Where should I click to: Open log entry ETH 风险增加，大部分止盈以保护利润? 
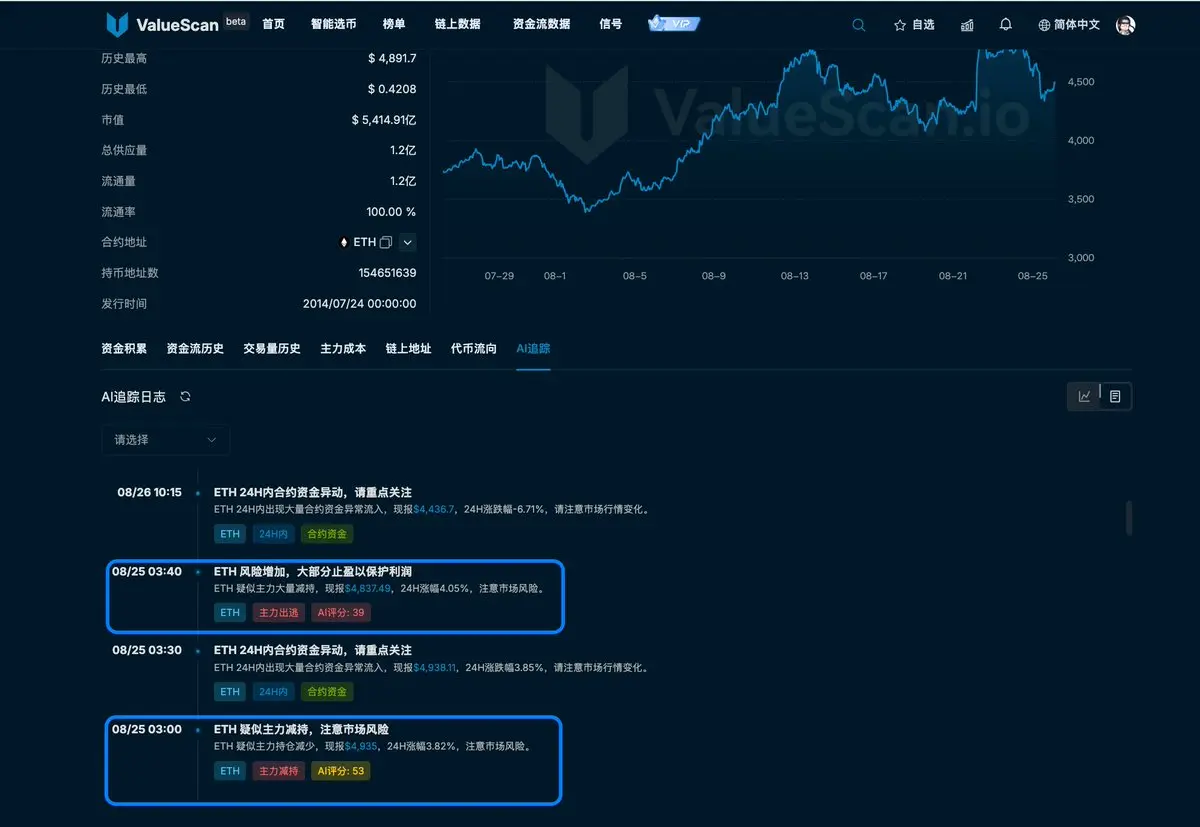(x=313, y=571)
